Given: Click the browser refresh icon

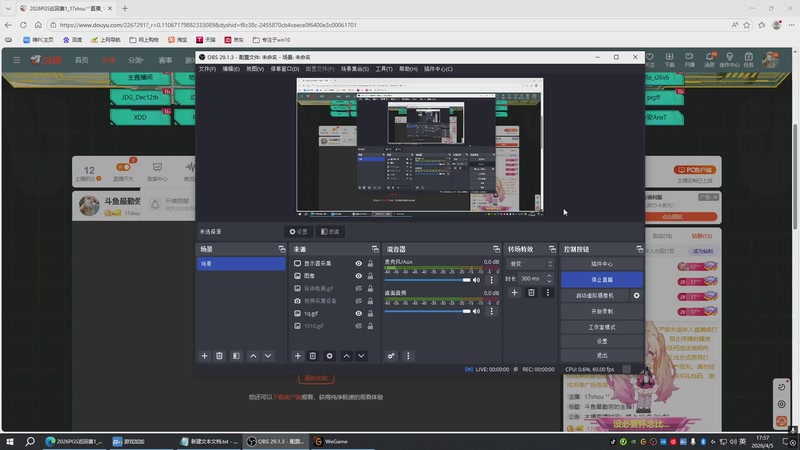Looking at the screenshot, I should [x=23, y=24].
